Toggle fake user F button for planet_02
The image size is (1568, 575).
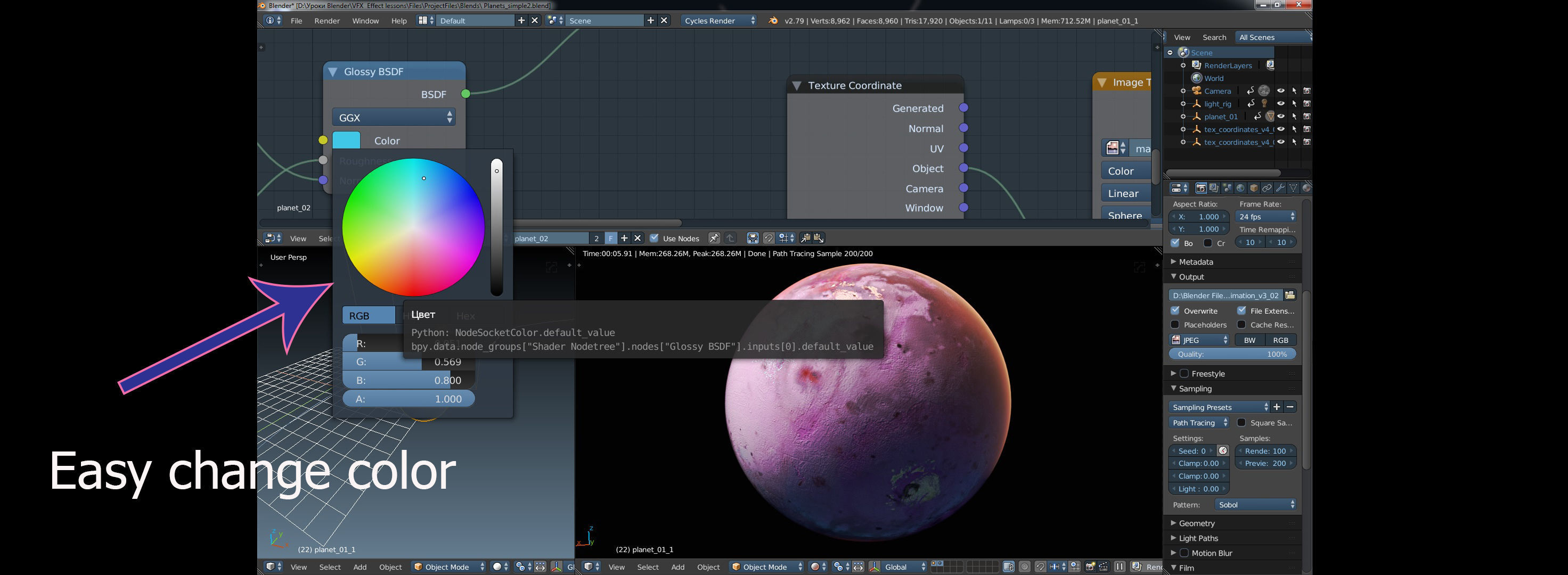coord(610,238)
